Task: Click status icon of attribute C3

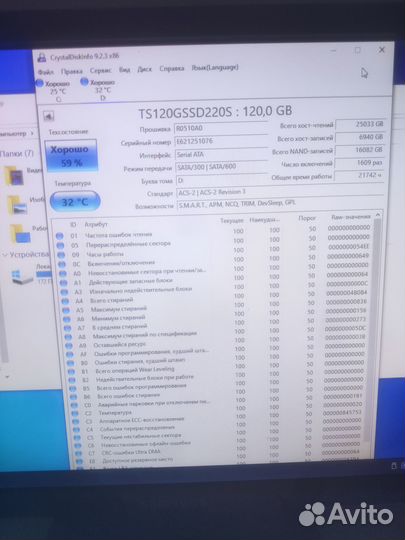Action: coord(76,422)
